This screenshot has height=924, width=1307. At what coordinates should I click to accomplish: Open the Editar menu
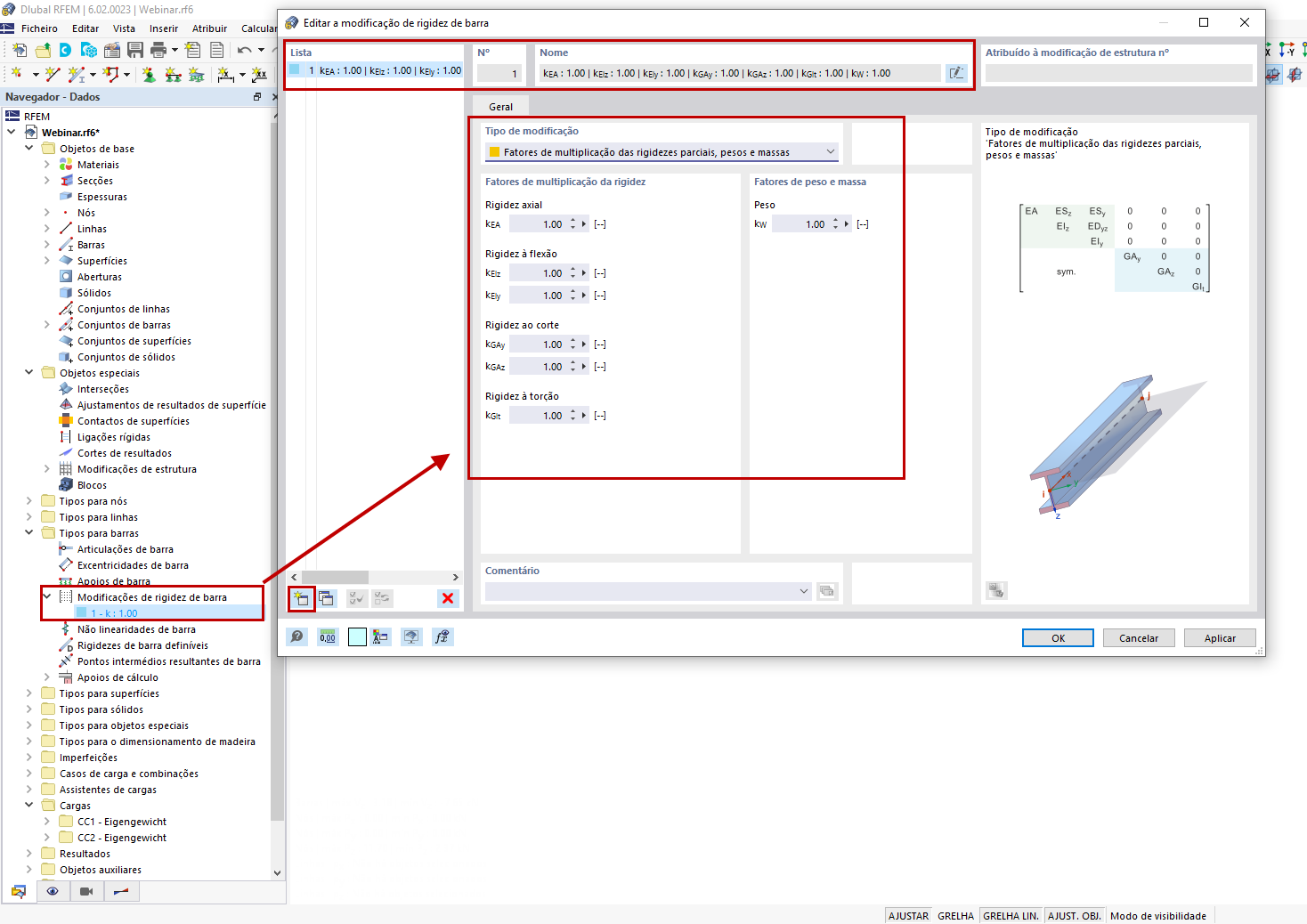(85, 28)
